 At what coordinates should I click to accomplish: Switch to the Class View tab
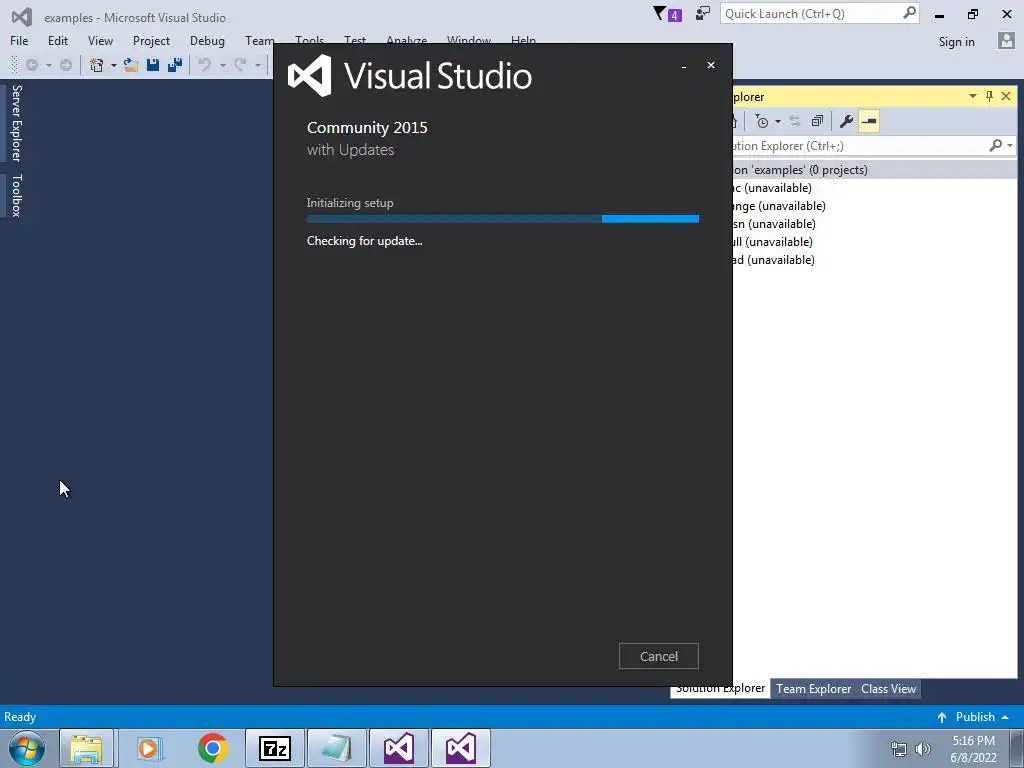888,688
